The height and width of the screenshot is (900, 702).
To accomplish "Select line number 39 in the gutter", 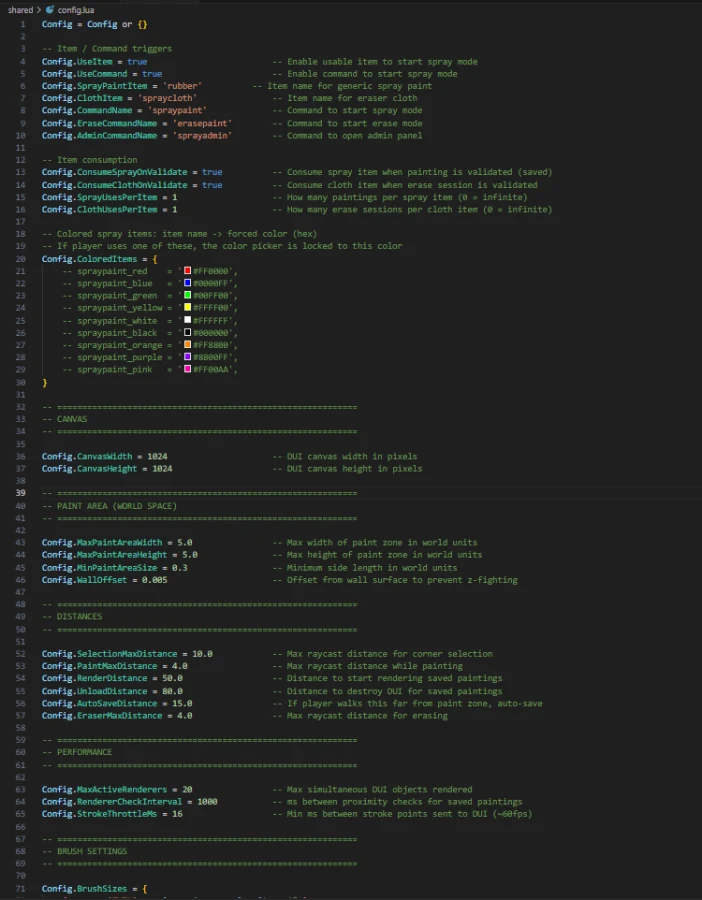I will [21, 493].
